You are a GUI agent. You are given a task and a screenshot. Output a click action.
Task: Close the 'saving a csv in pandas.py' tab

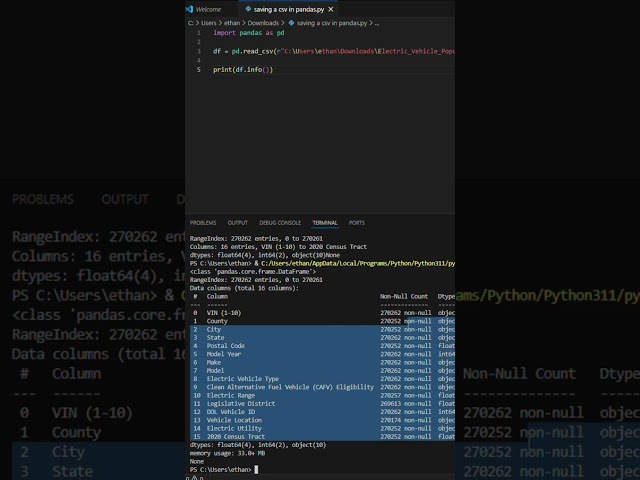331,9
